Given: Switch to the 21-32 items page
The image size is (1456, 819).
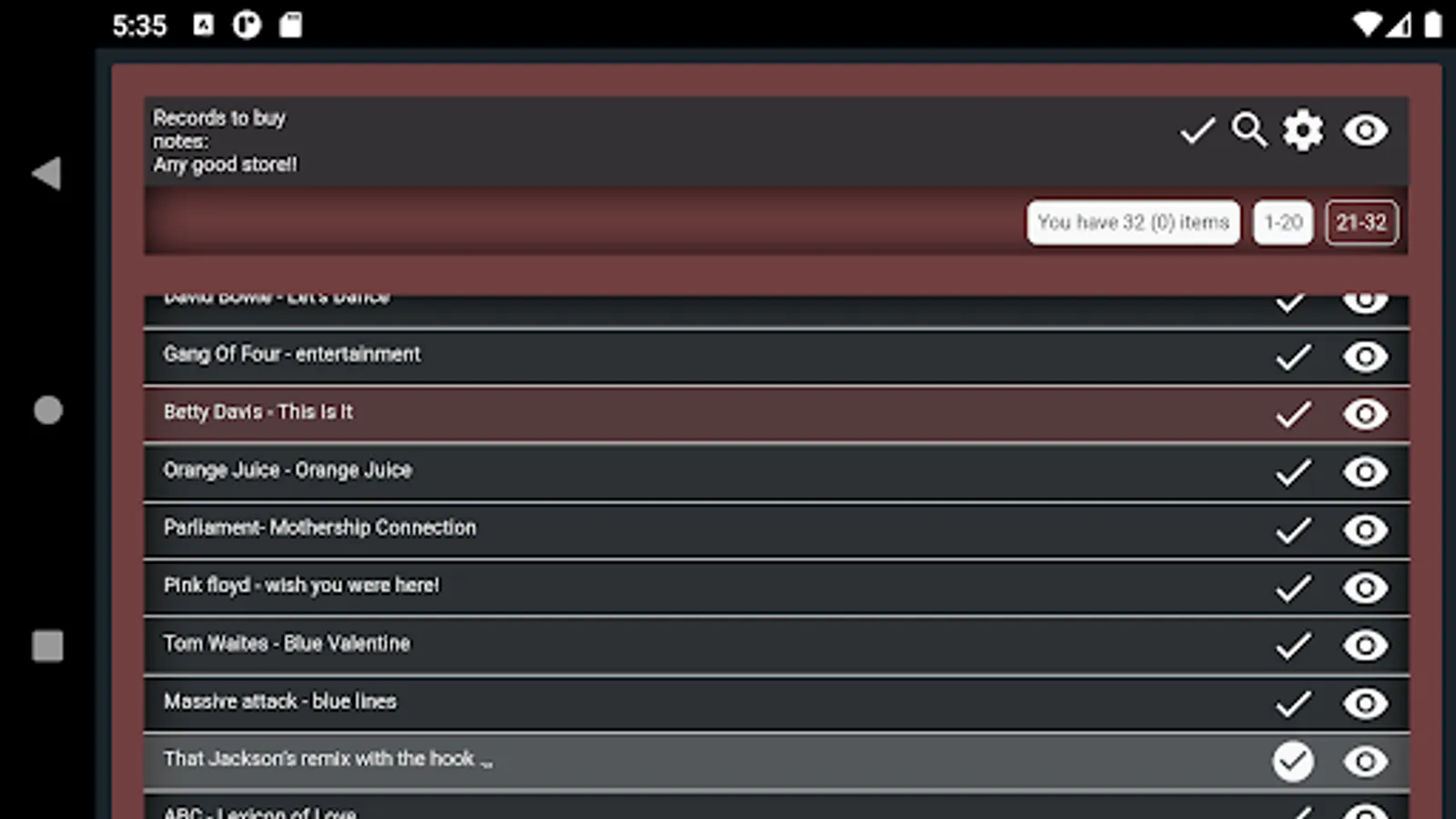Looking at the screenshot, I should pos(1361,222).
